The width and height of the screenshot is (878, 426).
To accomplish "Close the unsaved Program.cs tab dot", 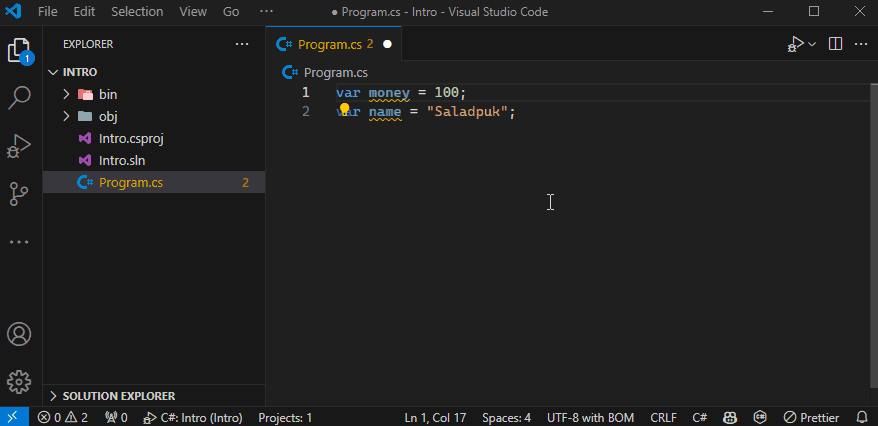I will [x=387, y=44].
